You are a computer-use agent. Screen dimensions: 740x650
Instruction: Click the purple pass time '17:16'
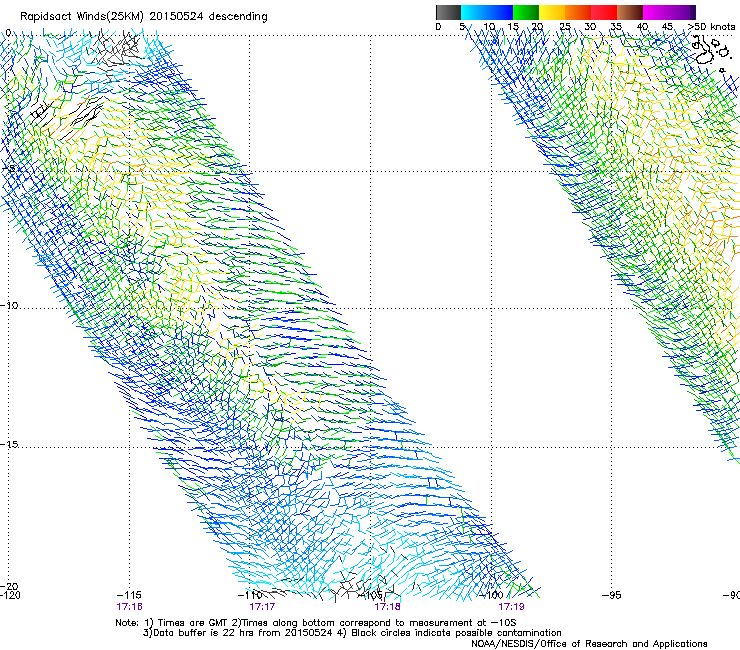(x=129, y=607)
